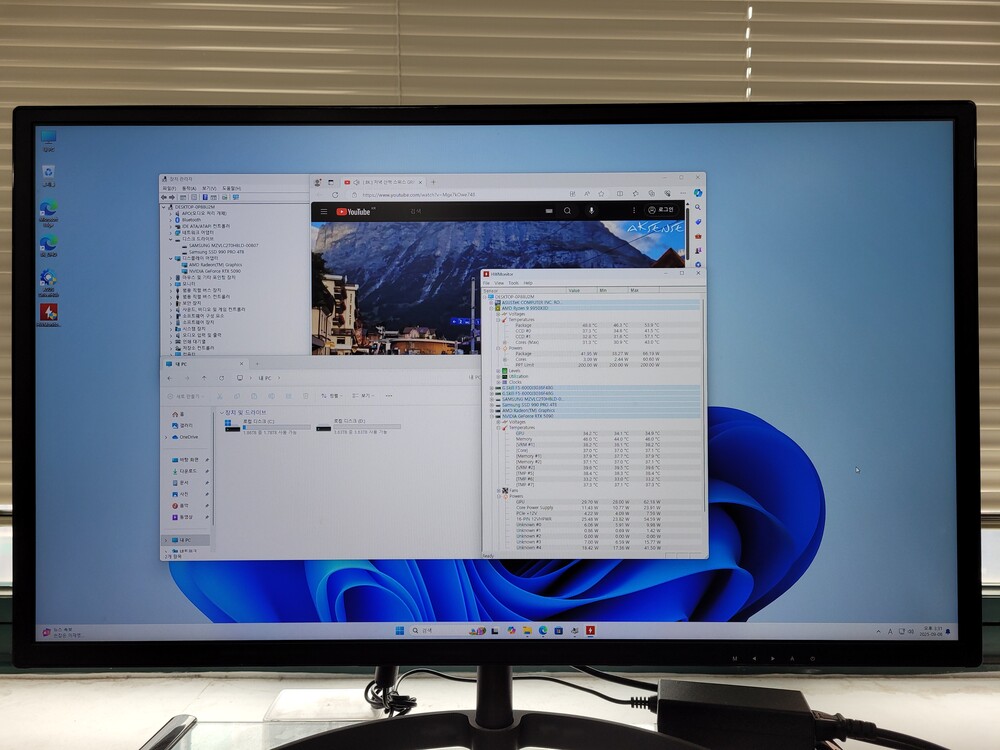Open the YouTube hamburger guide menu
The width and height of the screenshot is (1000, 750).
[323, 212]
